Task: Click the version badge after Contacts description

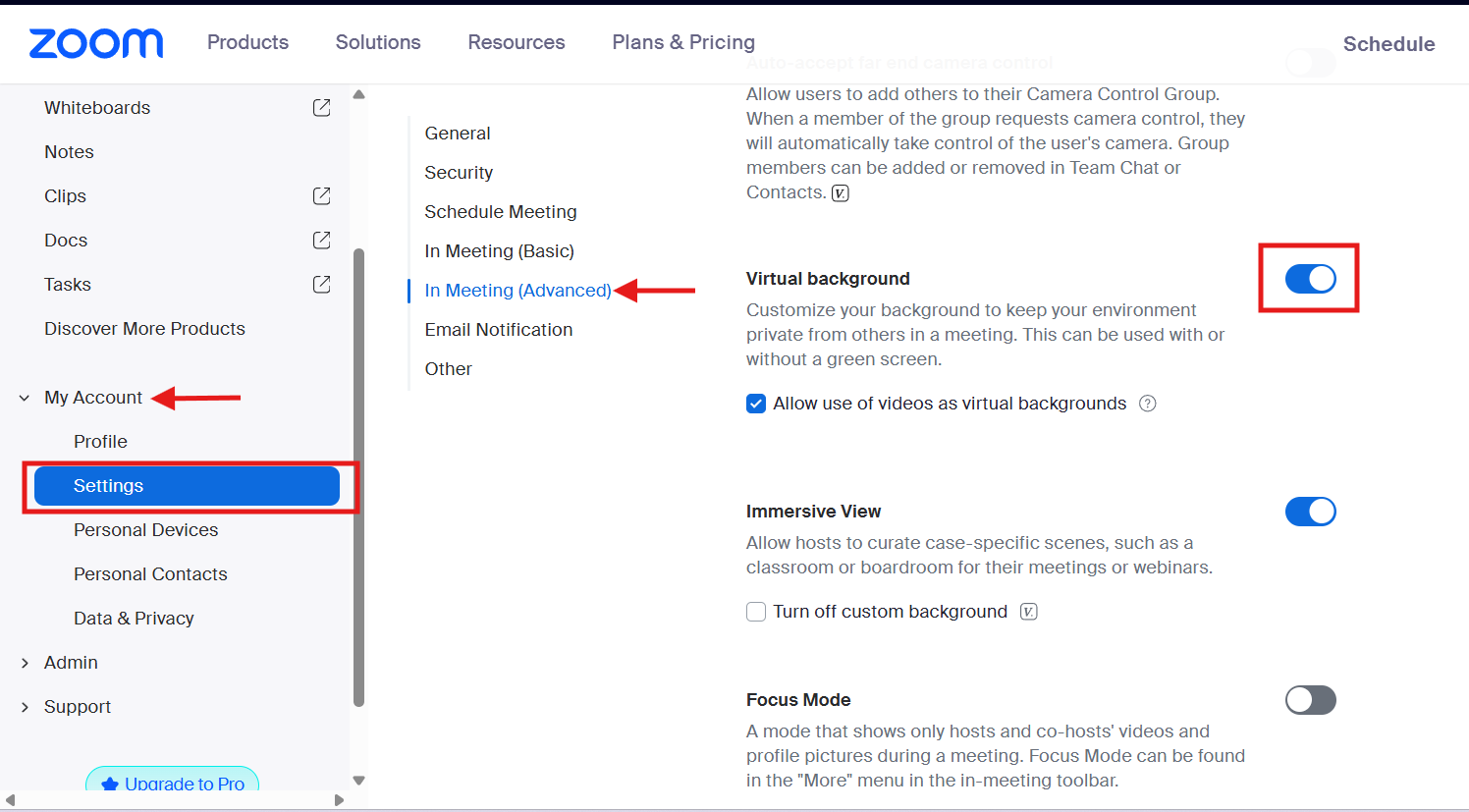Action: [x=840, y=192]
